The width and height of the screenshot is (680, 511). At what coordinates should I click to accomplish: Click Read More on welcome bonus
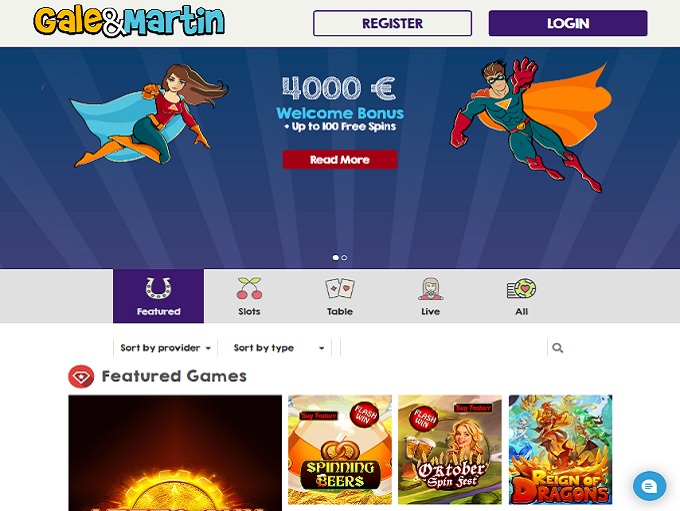[x=340, y=160]
